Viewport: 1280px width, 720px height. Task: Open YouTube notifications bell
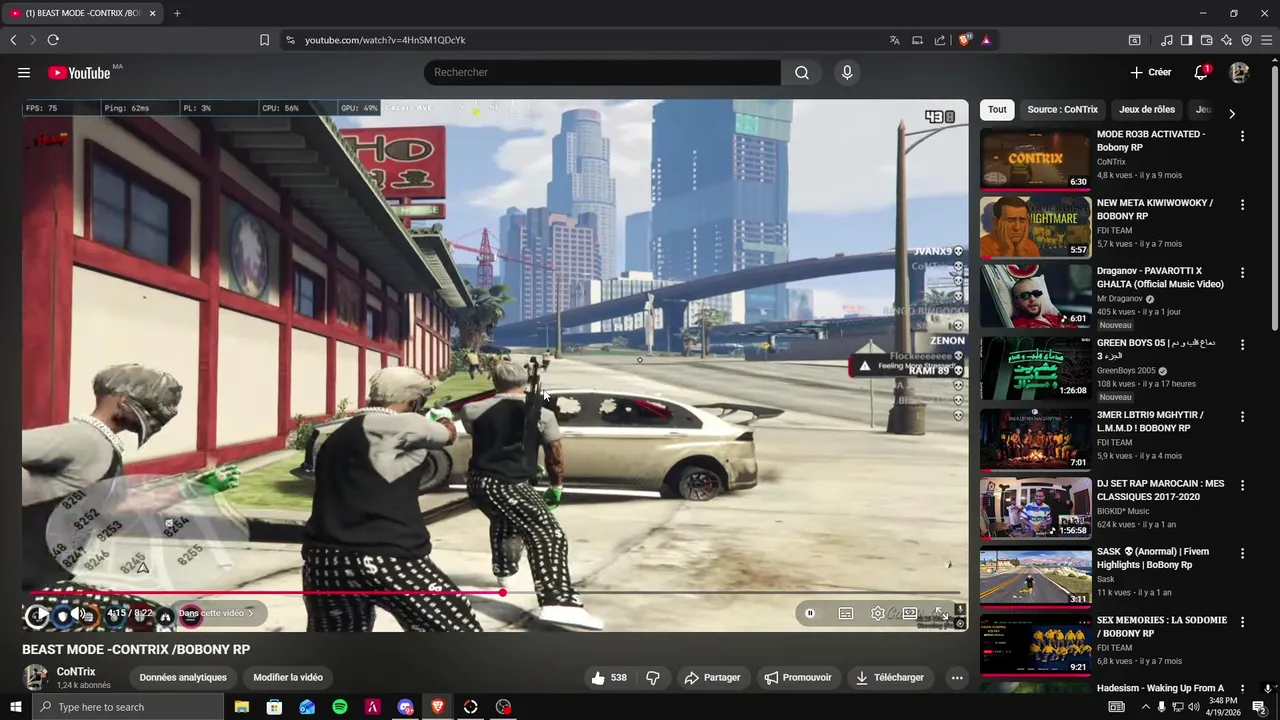pos(1201,72)
